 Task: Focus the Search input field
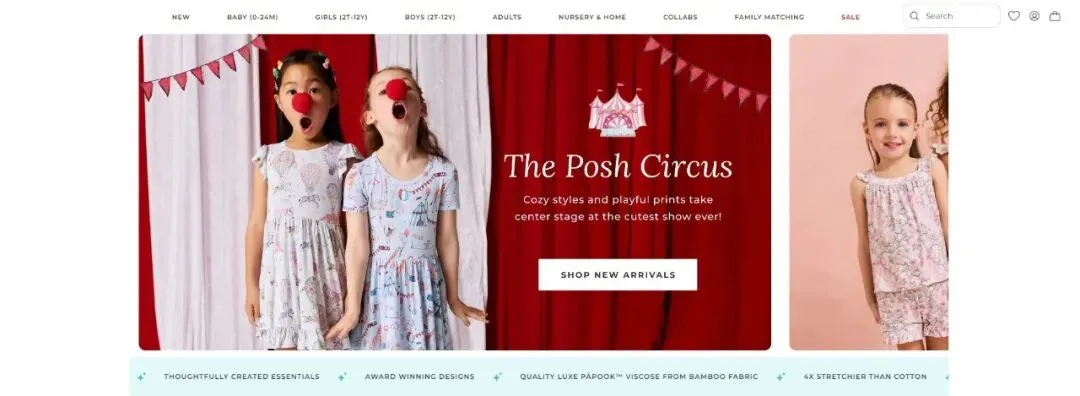[x=951, y=16]
